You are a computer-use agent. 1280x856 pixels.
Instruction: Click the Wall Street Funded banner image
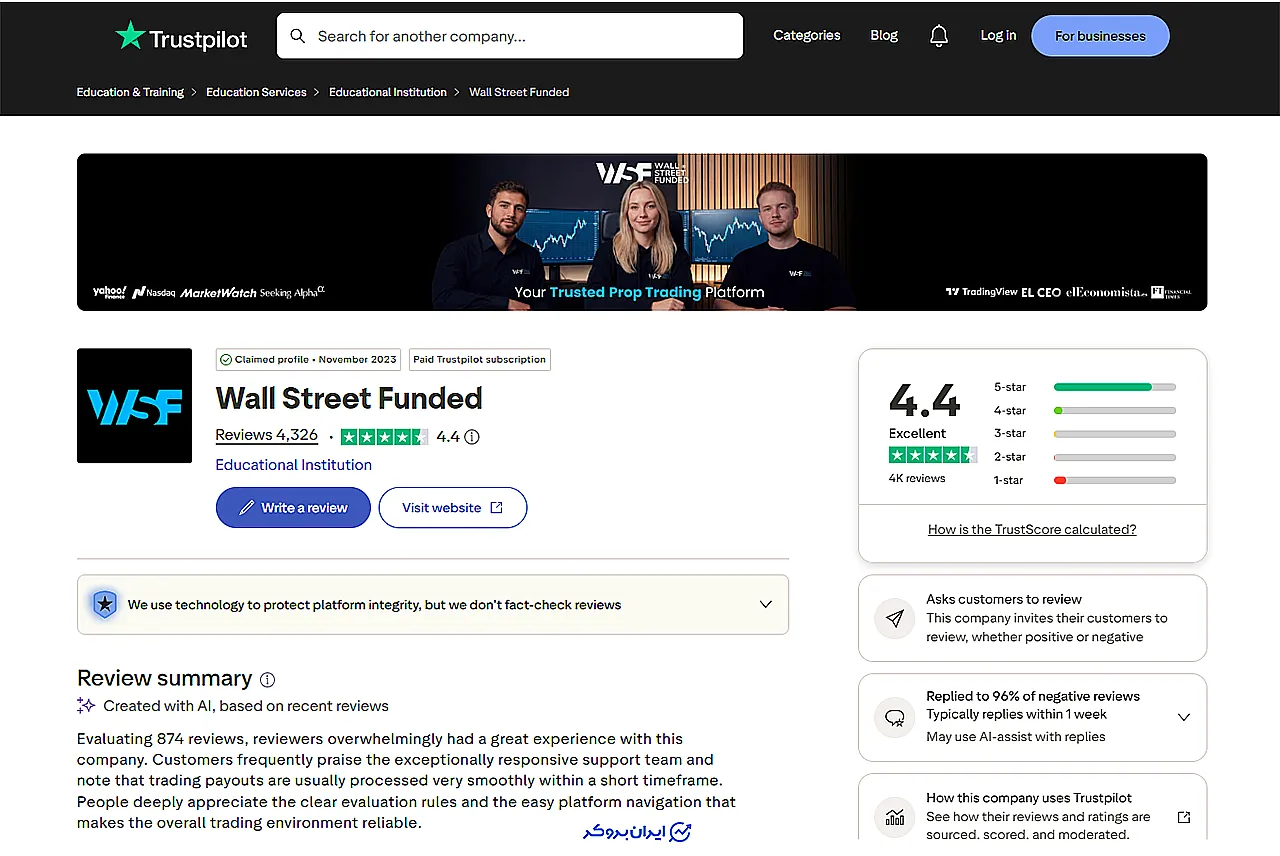point(642,232)
